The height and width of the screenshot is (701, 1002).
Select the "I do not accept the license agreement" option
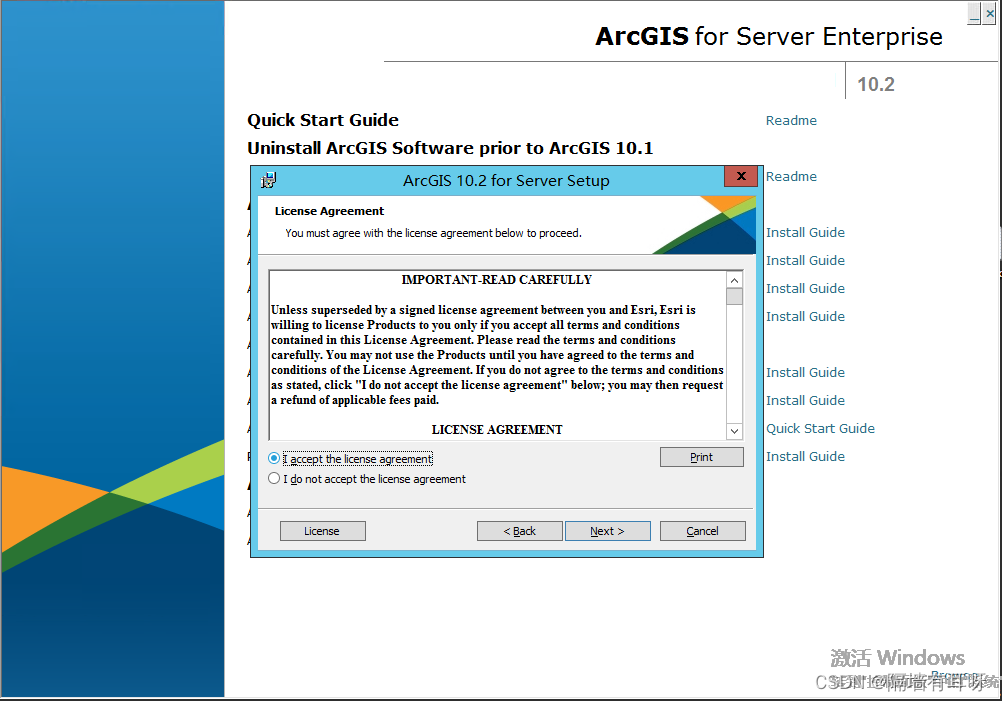[x=273, y=478]
